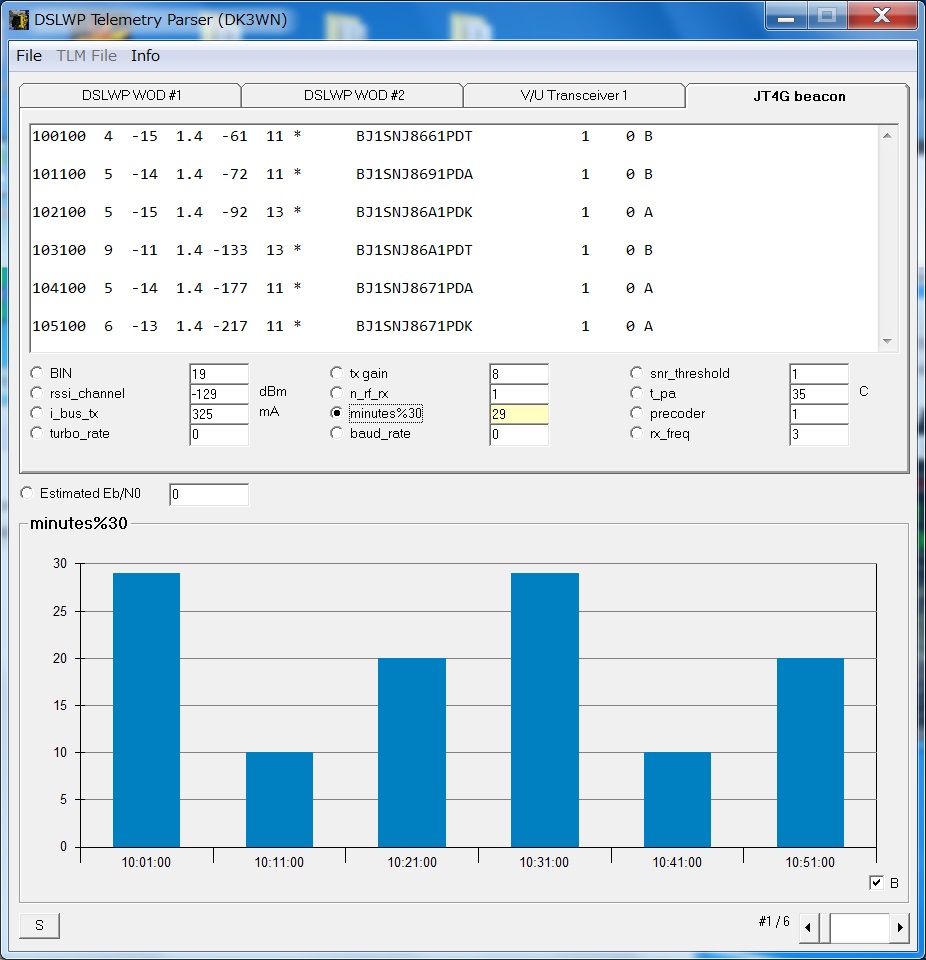This screenshot has height=960, width=926.
Task: Click the Estimated Eb/N0 value field
Action: pyautogui.click(x=209, y=494)
